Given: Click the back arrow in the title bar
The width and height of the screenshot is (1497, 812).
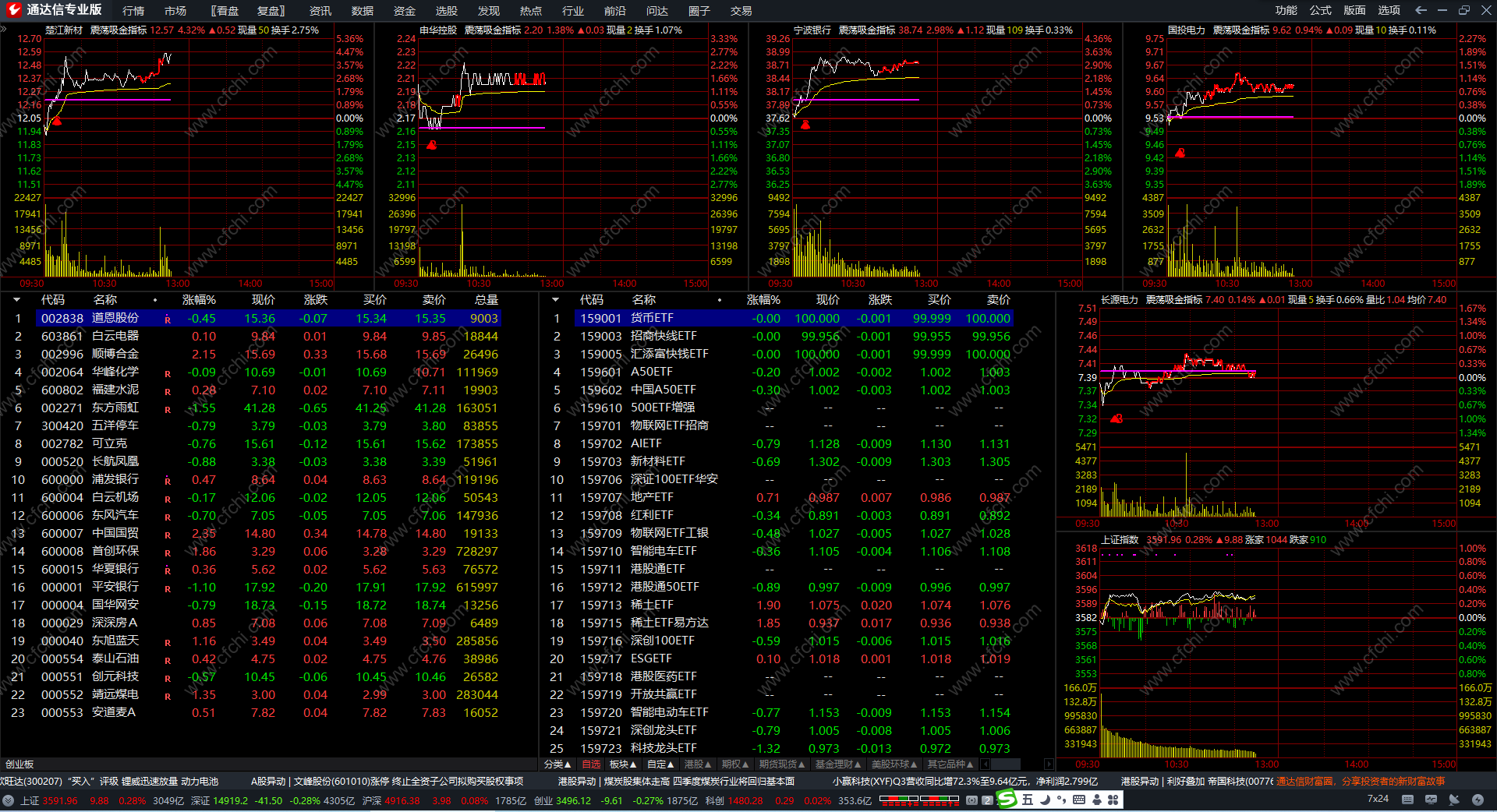Looking at the screenshot, I should point(1421,10).
